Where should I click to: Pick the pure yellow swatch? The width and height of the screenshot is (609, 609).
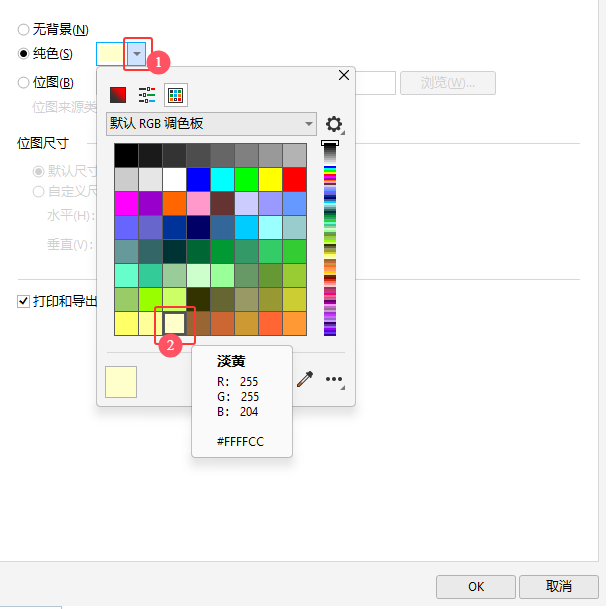[x=270, y=179]
